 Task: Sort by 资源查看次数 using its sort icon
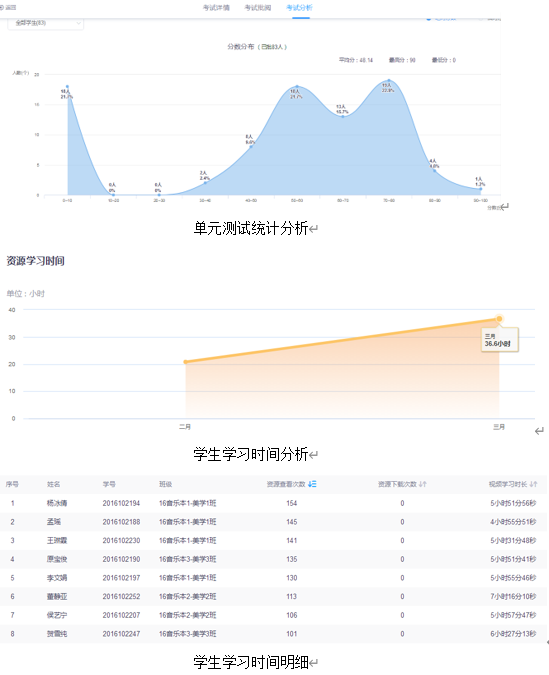312,484
